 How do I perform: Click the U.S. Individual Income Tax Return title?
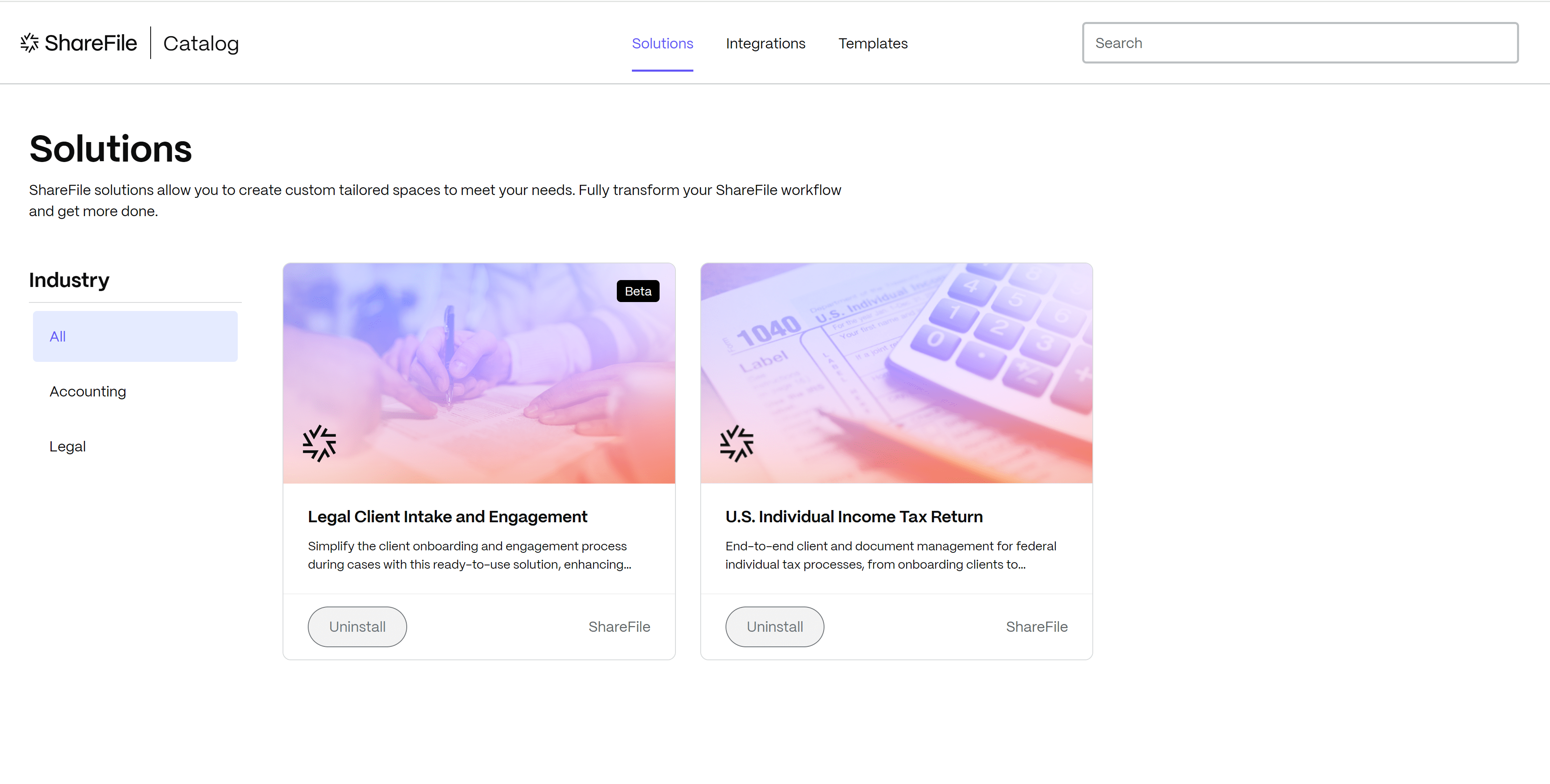point(854,517)
